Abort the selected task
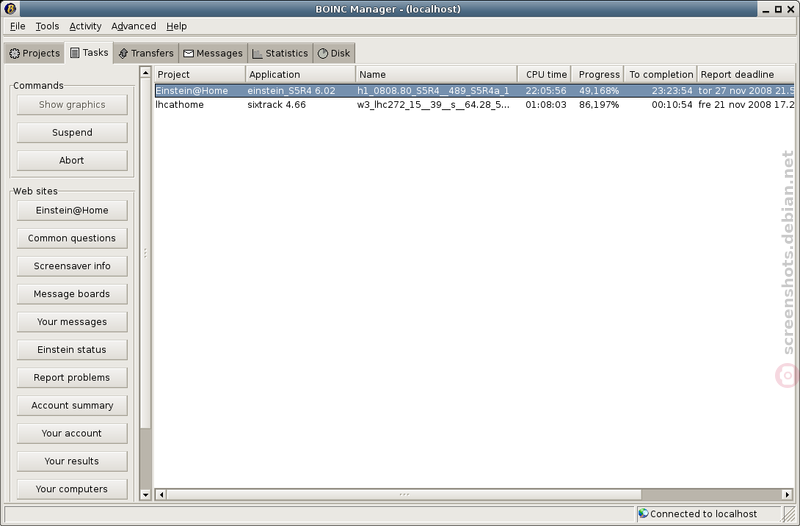The width and height of the screenshot is (800, 526). coord(72,160)
